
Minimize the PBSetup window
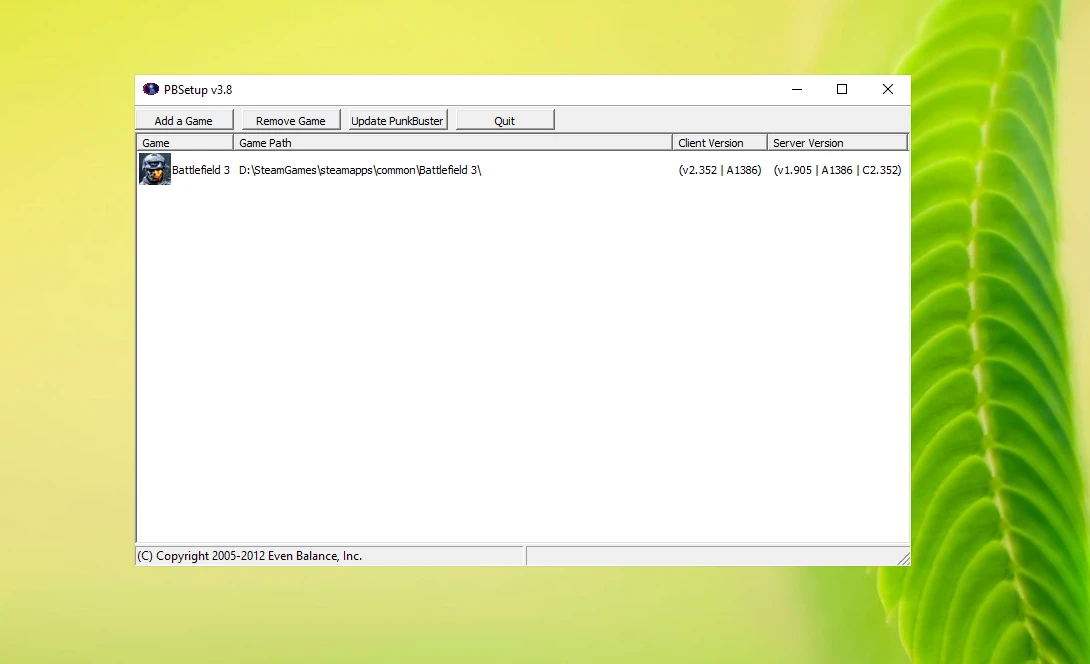point(797,89)
